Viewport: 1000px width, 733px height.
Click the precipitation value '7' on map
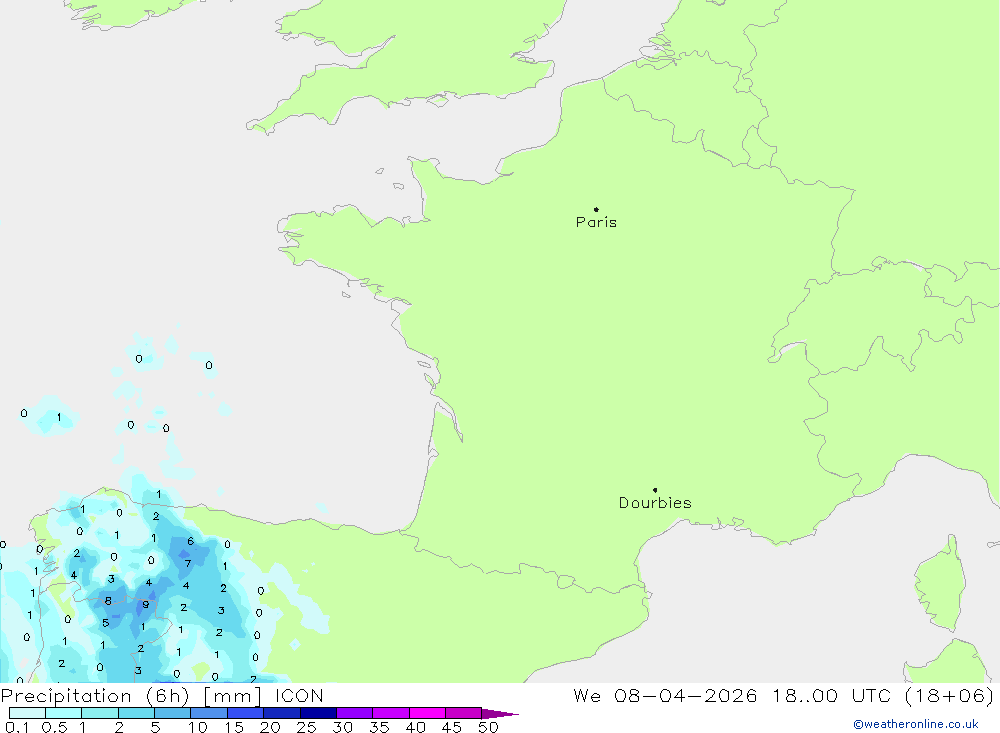coord(188,563)
